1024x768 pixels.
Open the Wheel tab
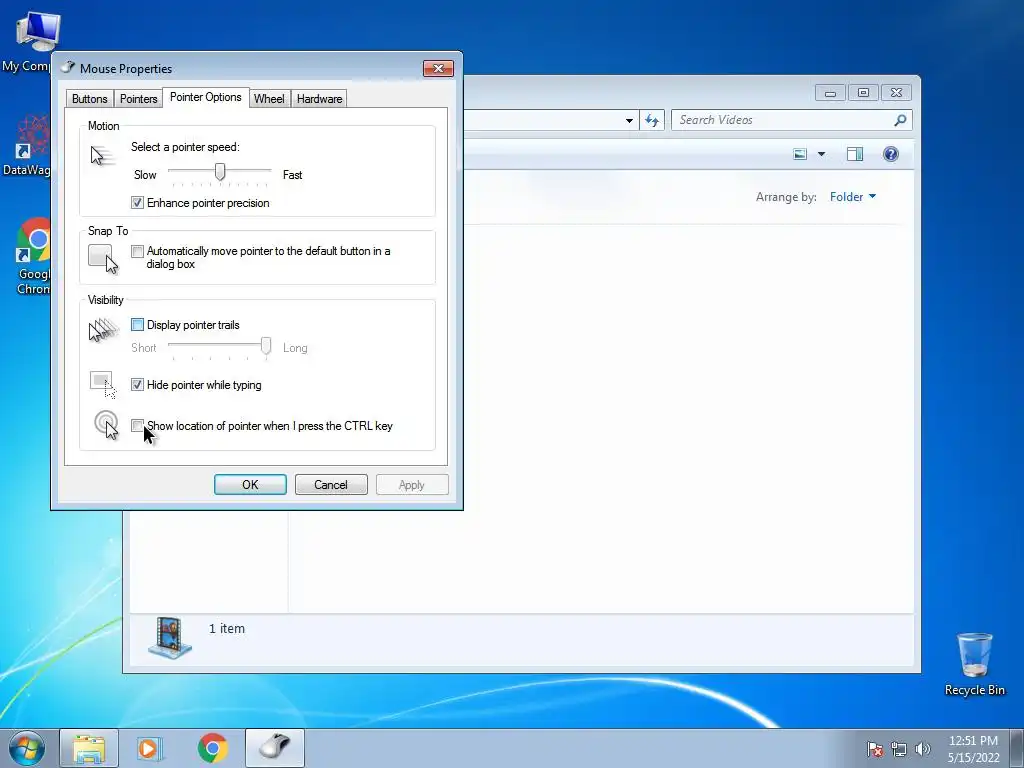[269, 99]
